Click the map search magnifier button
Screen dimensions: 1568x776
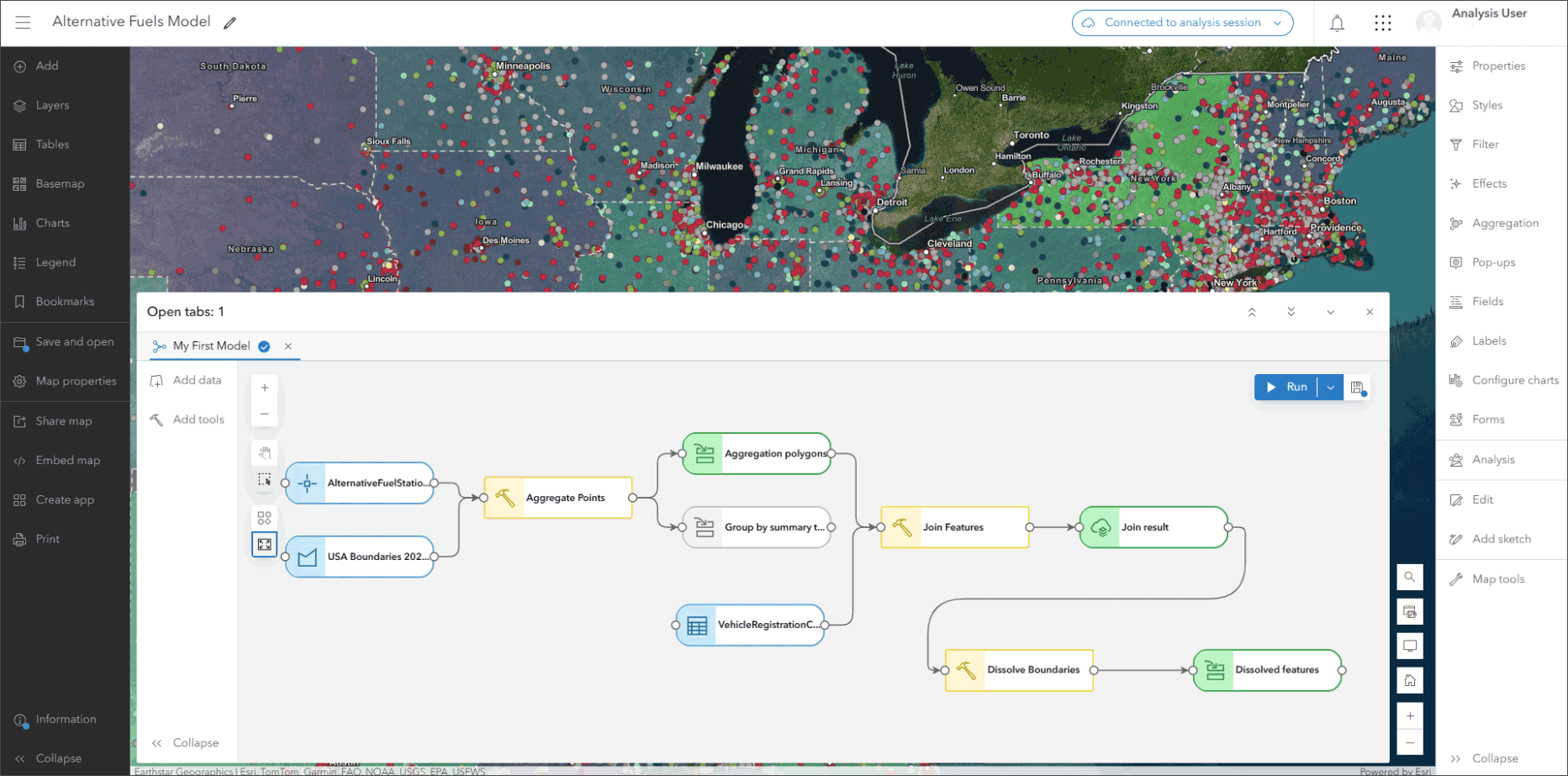click(x=1410, y=578)
